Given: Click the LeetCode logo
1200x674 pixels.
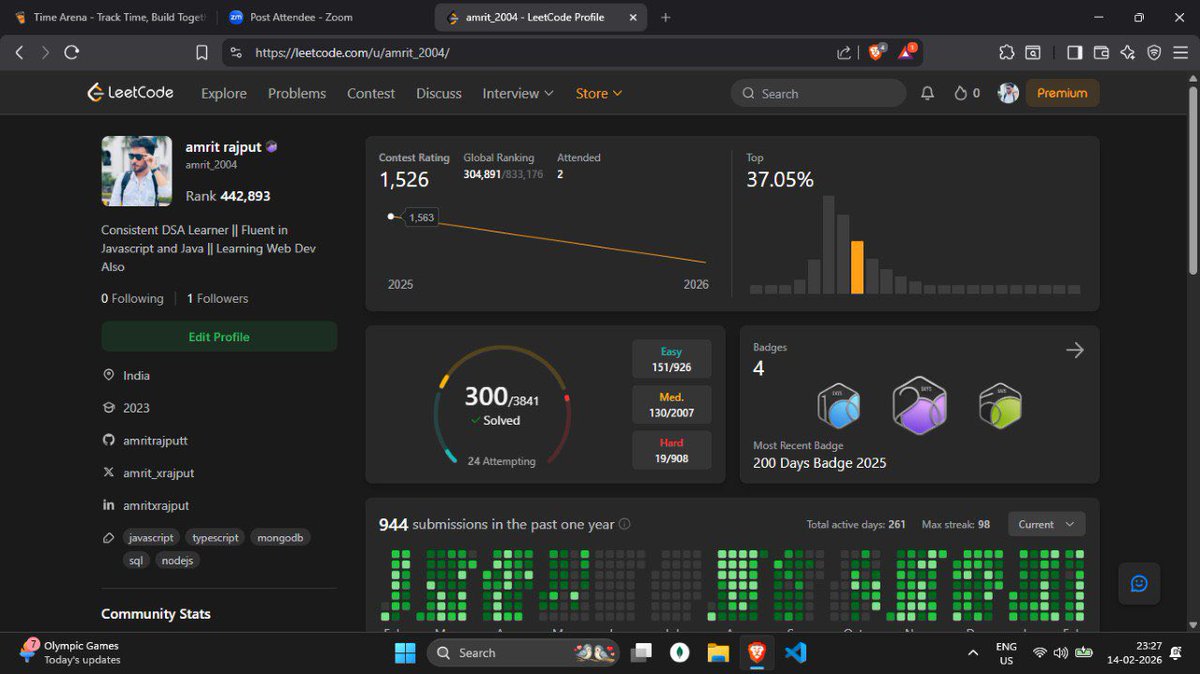Looking at the screenshot, I should tap(130, 93).
